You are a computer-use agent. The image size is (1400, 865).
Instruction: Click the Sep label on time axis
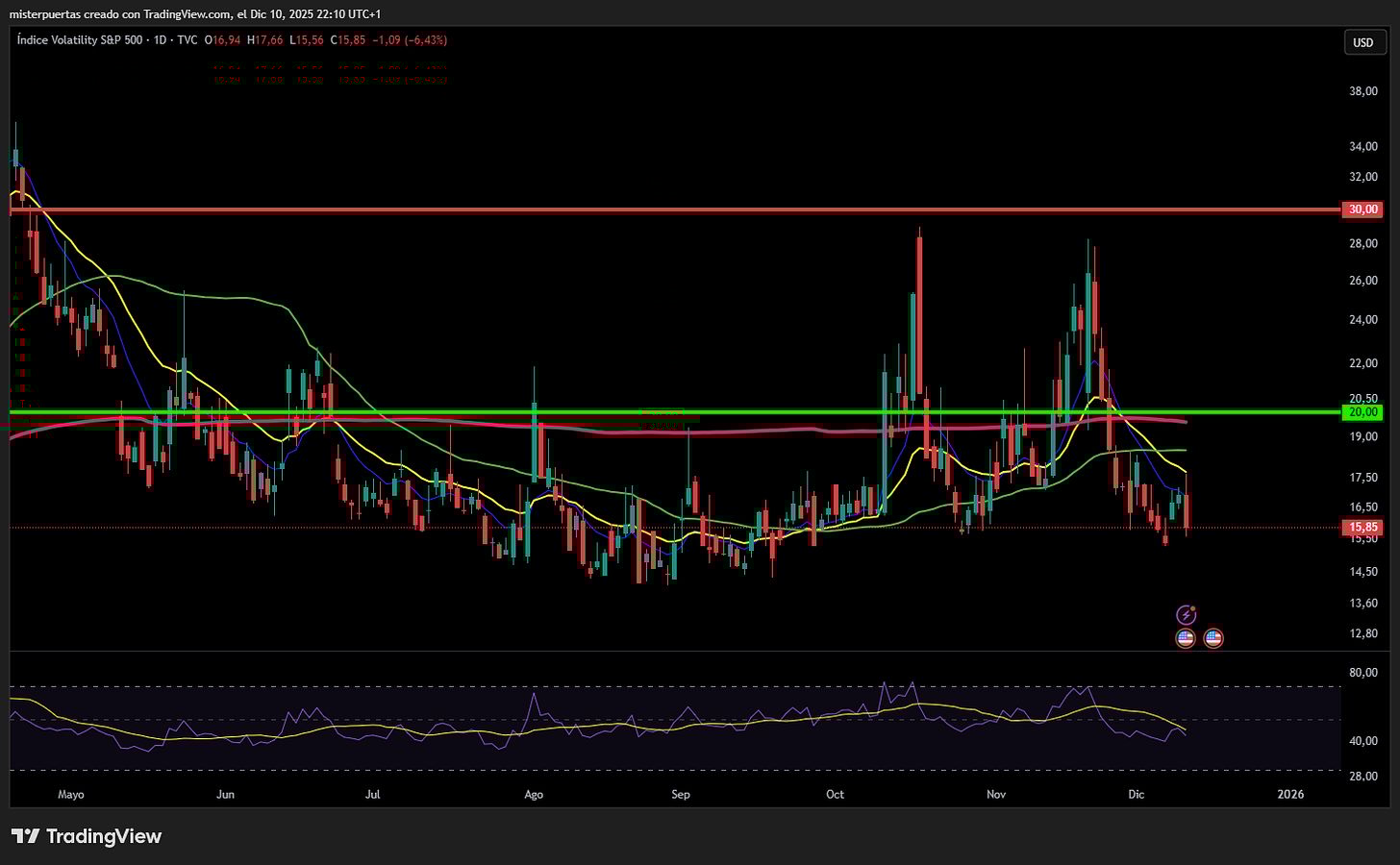681,795
